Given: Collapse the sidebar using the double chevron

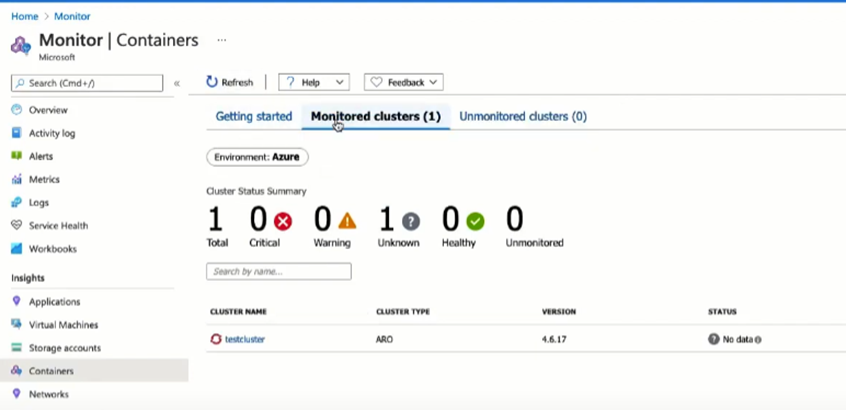Looking at the screenshot, I should 176,83.
